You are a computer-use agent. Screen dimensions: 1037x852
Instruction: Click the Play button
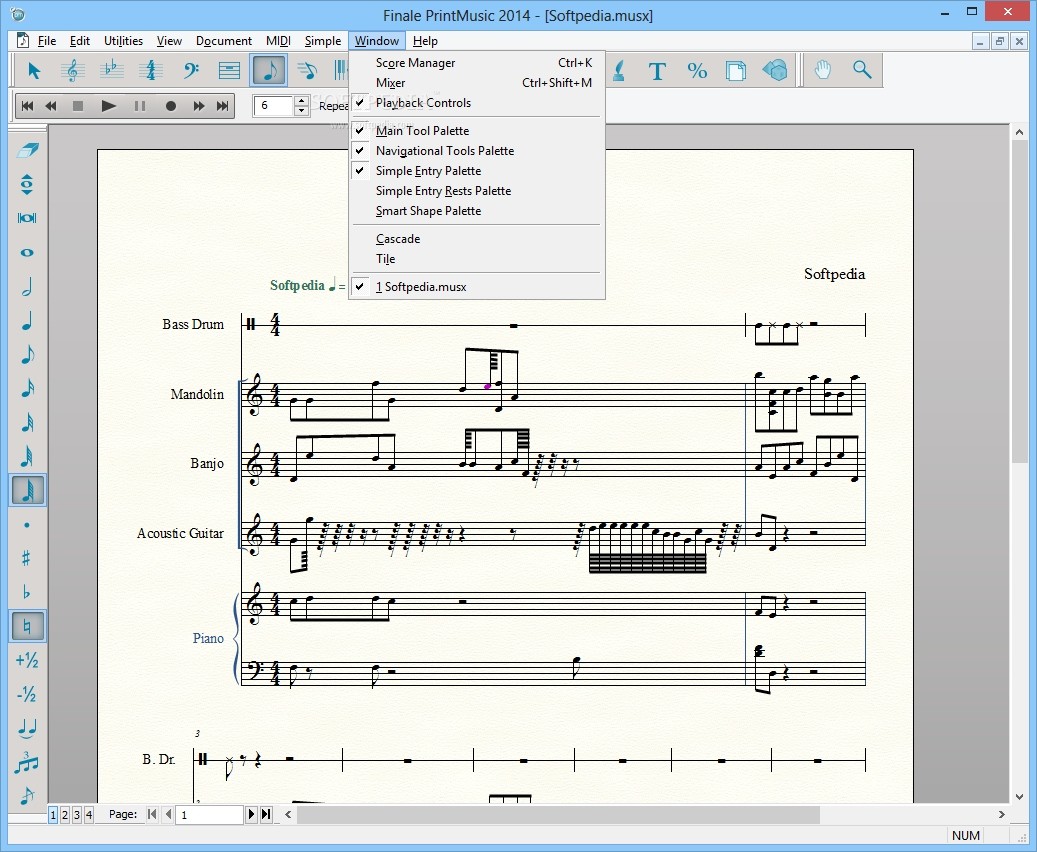[x=108, y=106]
